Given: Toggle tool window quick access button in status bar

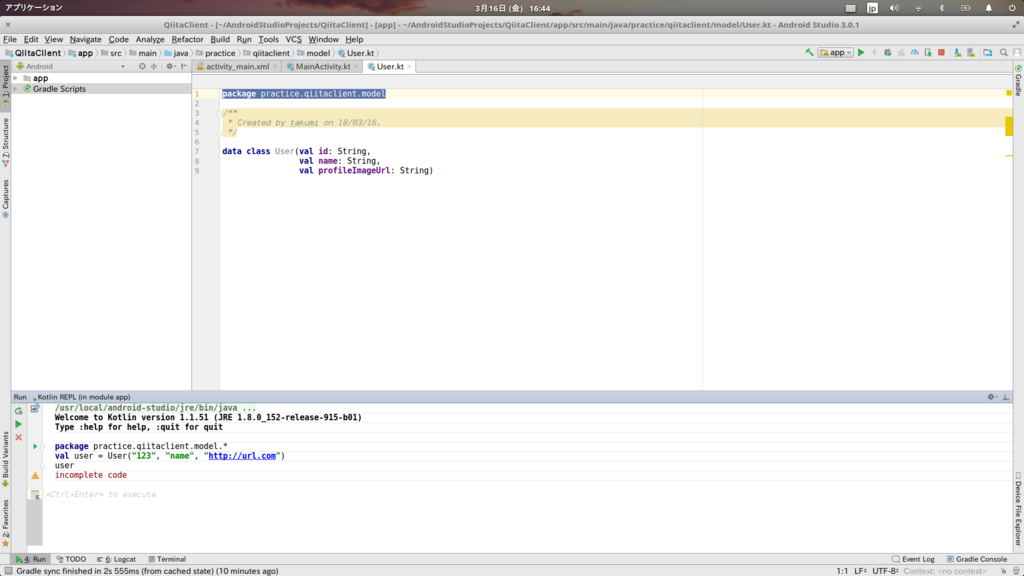Looking at the screenshot, I should [x=8, y=571].
